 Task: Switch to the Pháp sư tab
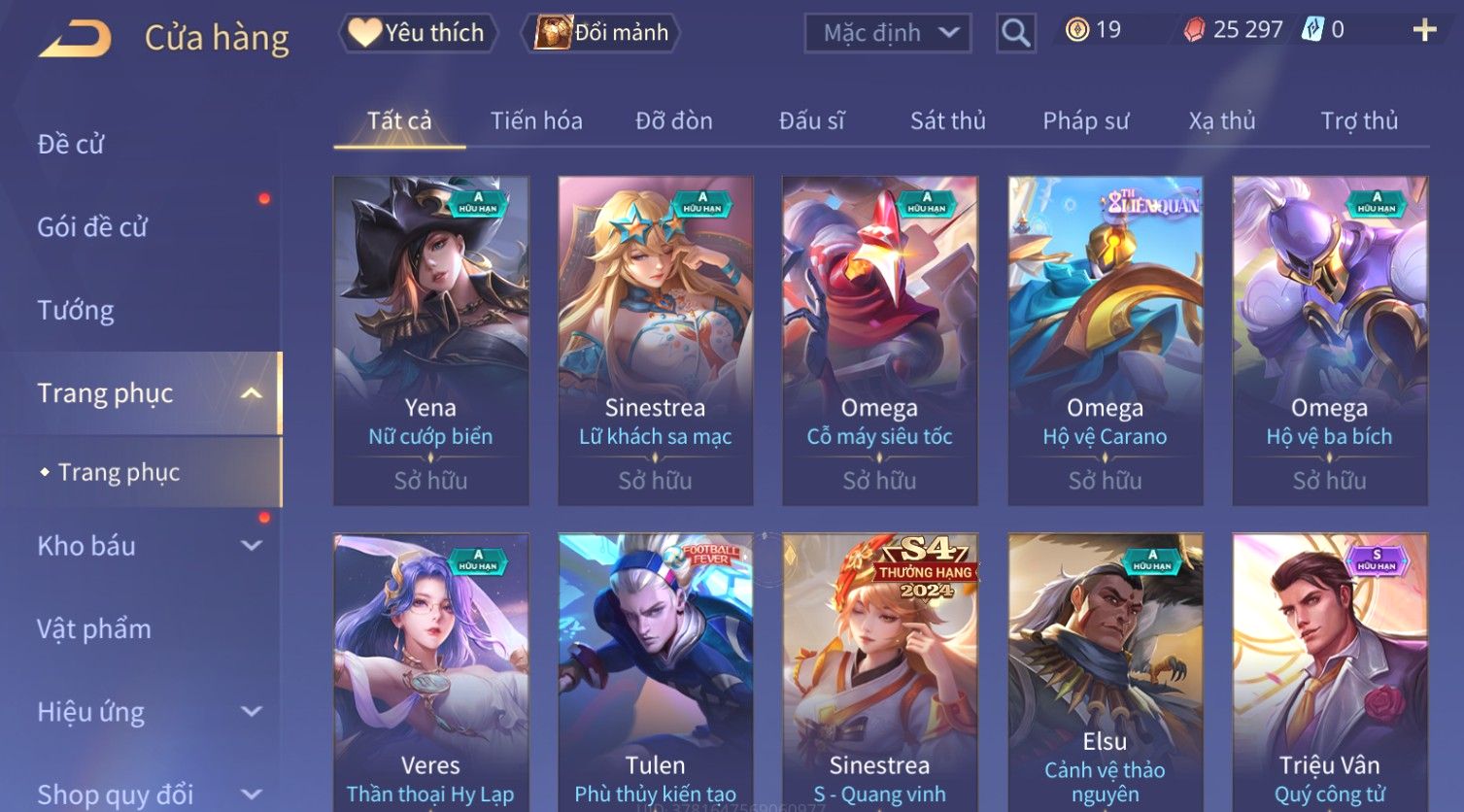(x=1085, y=120)
